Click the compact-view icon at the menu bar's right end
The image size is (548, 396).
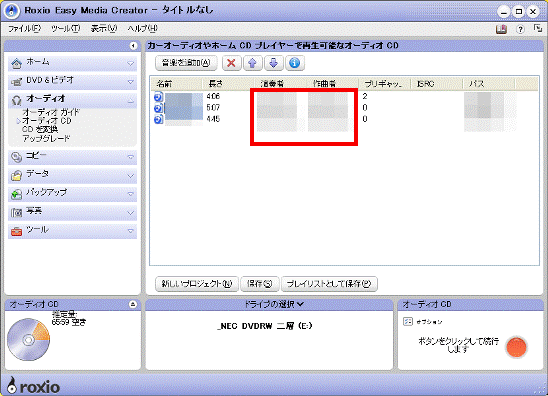click(538, 29)
